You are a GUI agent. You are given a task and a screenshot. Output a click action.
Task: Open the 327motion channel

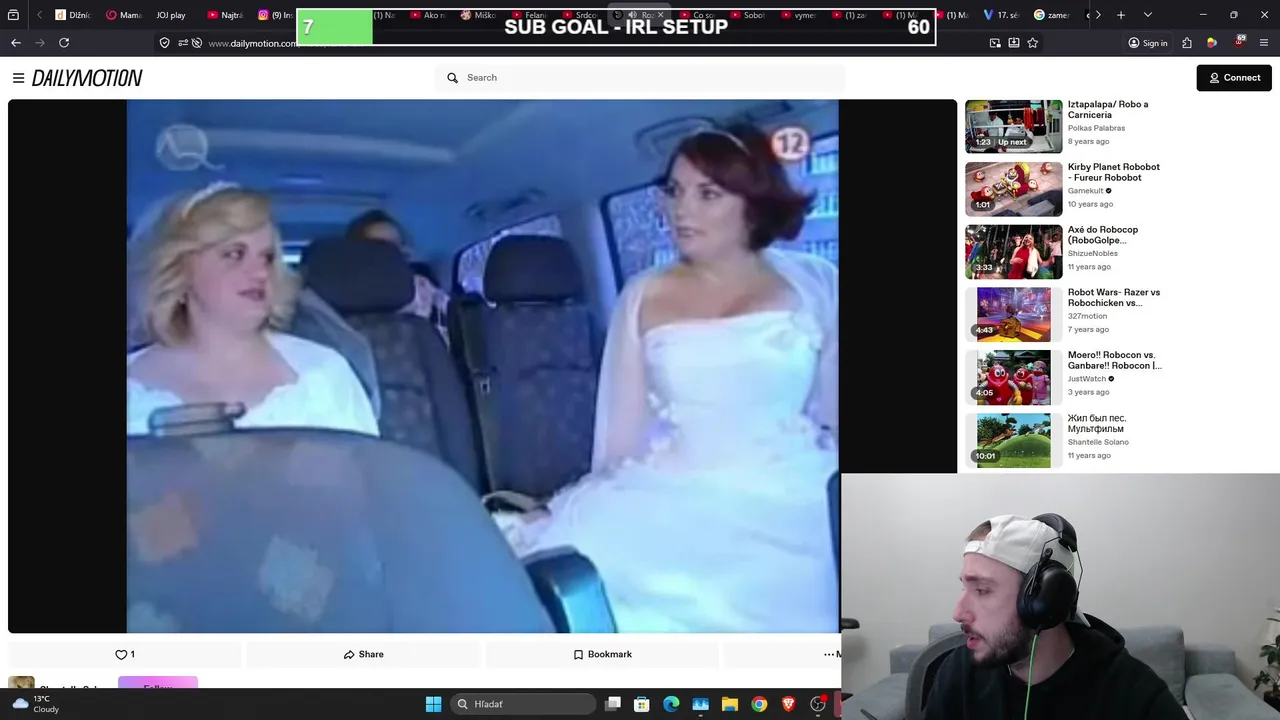1087,316
